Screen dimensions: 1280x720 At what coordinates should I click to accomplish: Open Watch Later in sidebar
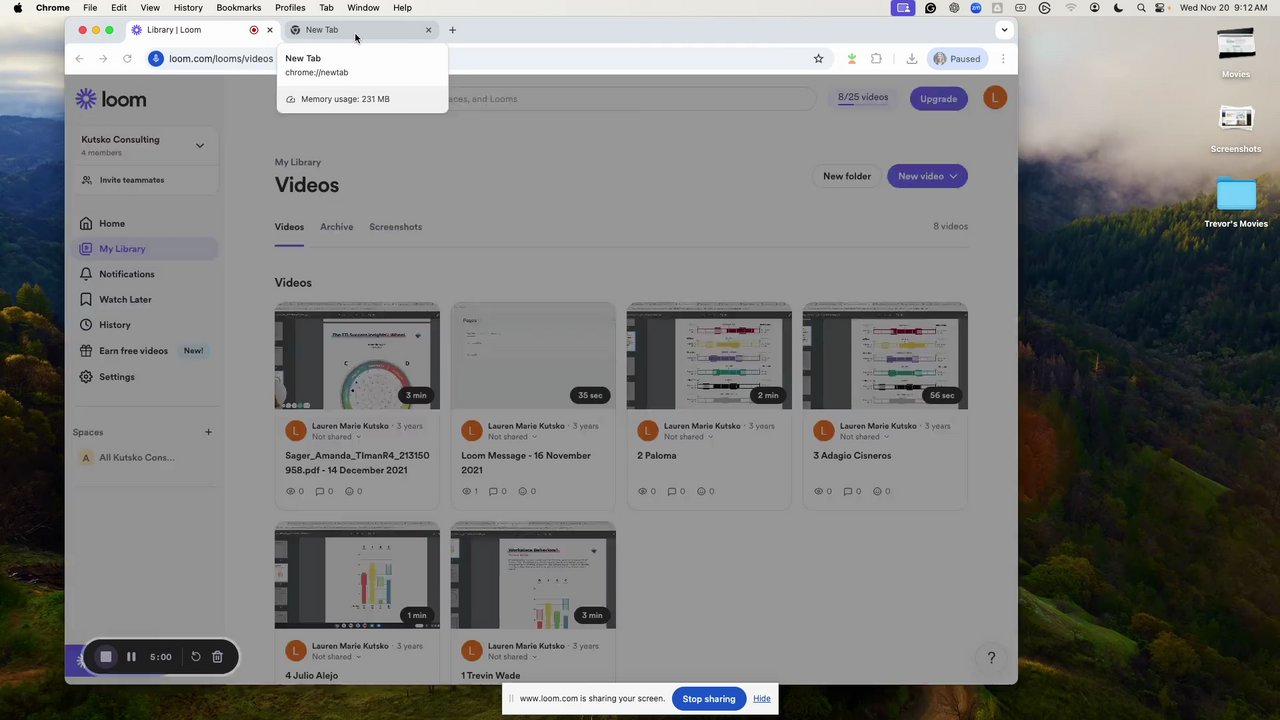pos(146,299)
